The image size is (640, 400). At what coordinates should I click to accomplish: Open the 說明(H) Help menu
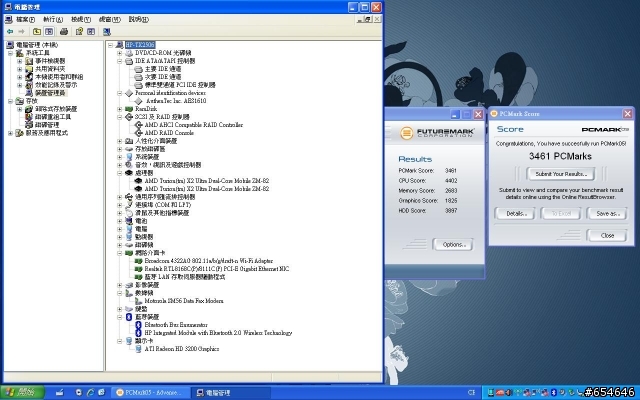(x=138, y=19)
